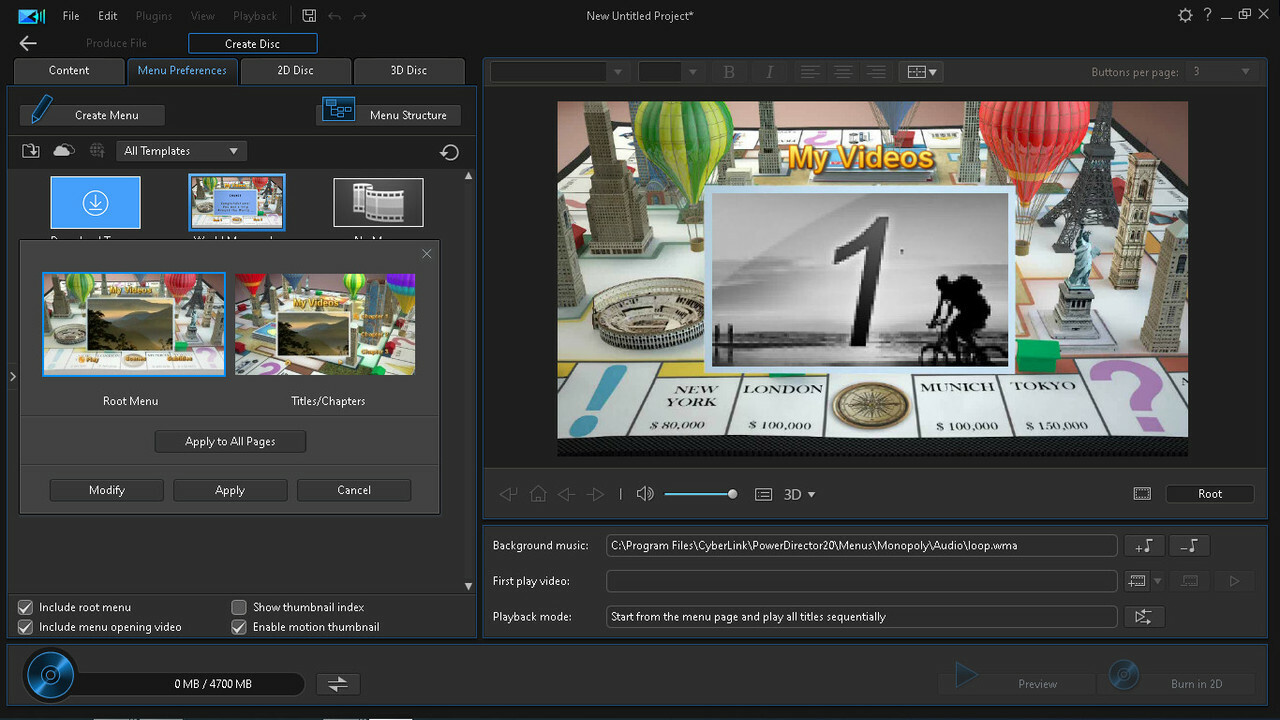Remove background music icon
Image resolution: width=1280 pixels, height=720 pixels.
tap(1190, 545)
